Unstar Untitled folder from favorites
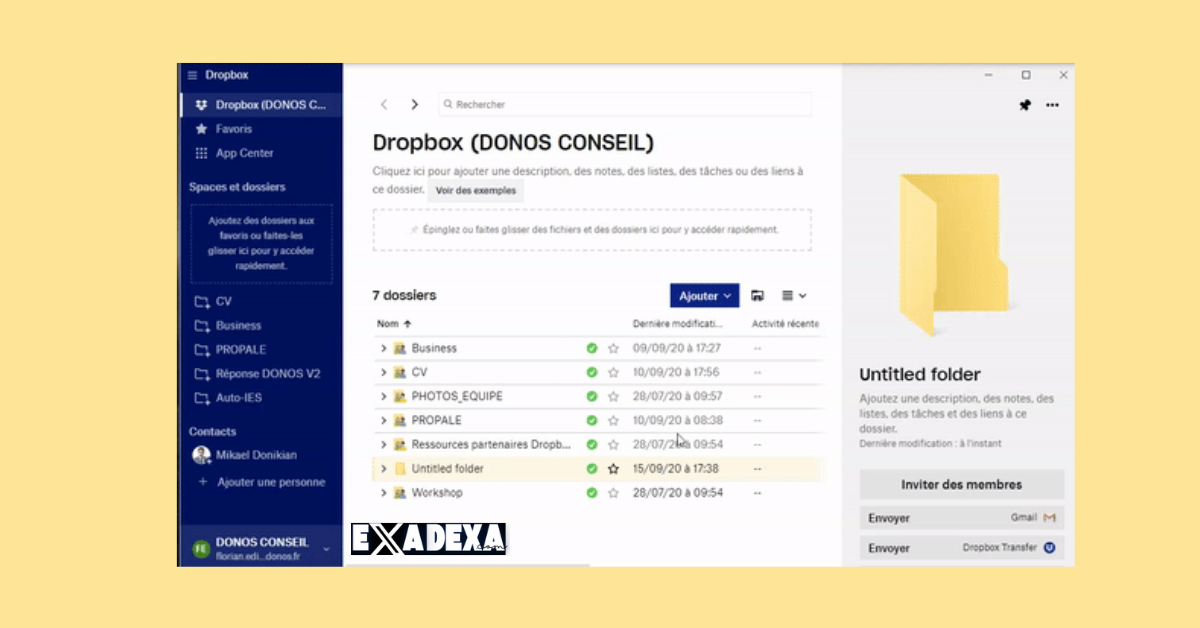1200x628 pixels. point(612,468)
